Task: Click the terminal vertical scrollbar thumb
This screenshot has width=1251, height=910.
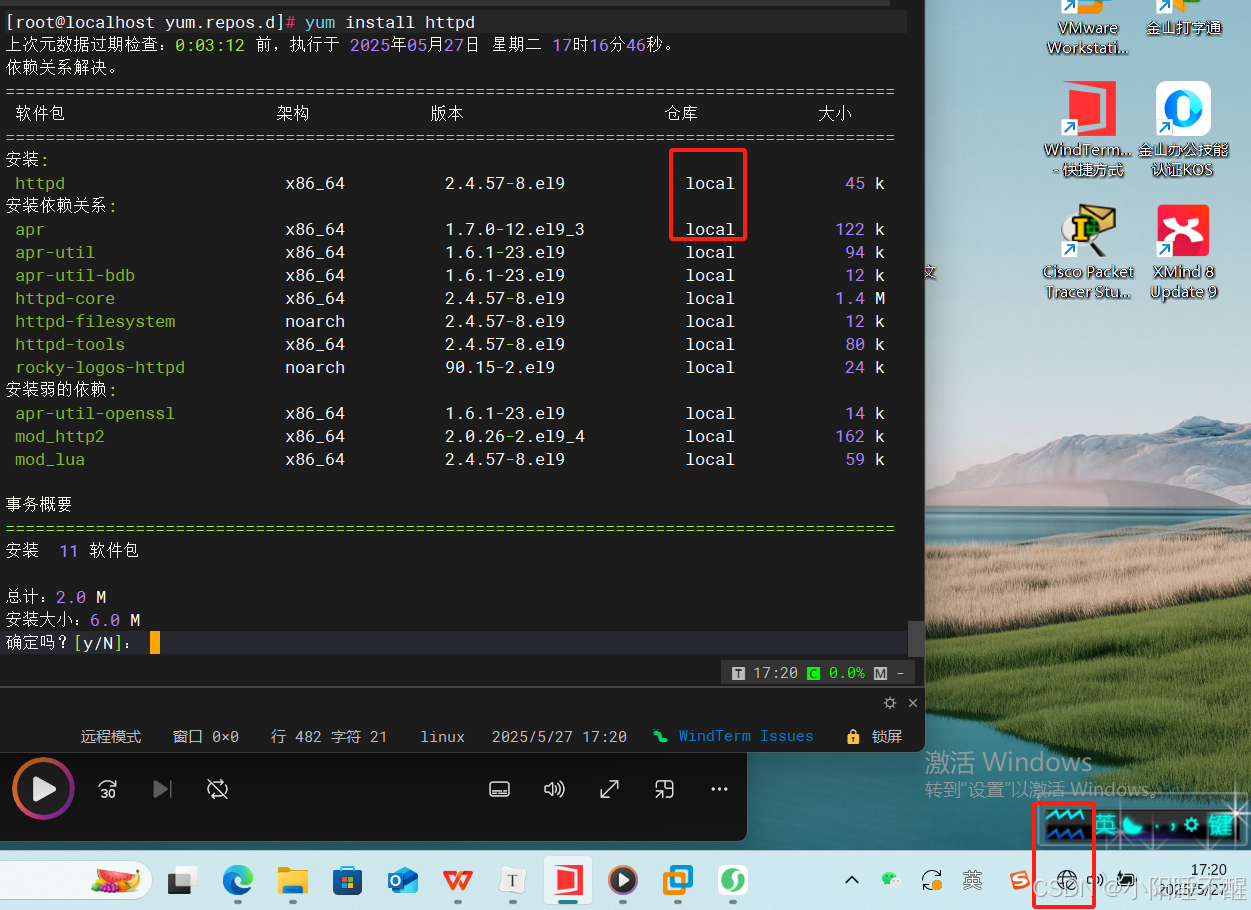Action: pos(915,638)
